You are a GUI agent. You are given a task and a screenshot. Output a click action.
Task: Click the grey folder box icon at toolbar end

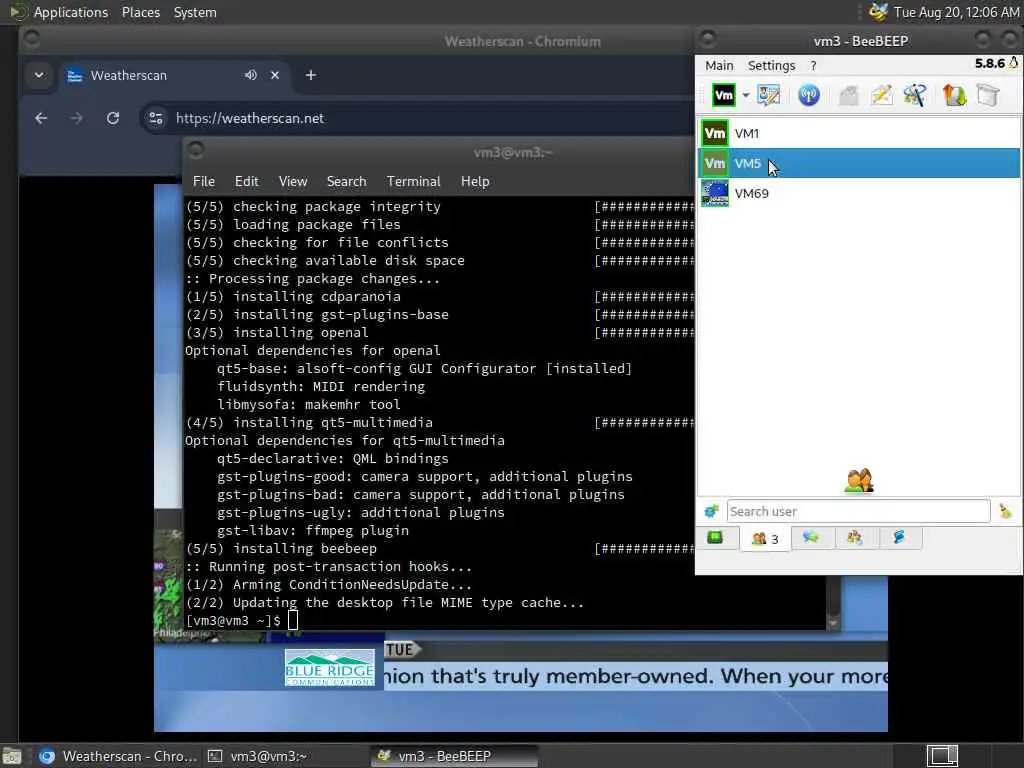[x=988, y=95]
